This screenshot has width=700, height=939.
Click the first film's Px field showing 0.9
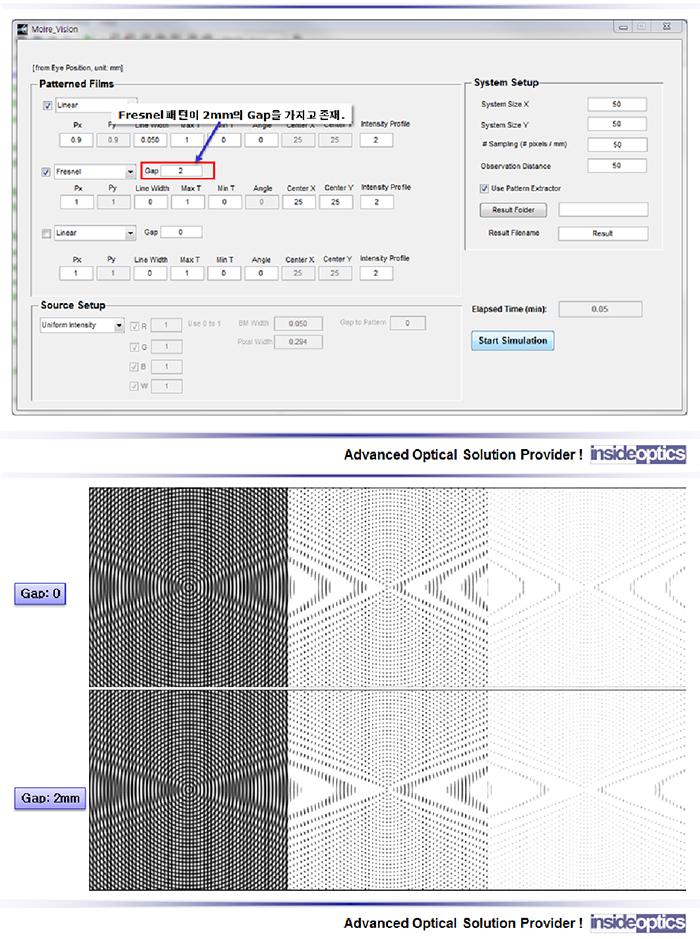click(x=76, y=140)
